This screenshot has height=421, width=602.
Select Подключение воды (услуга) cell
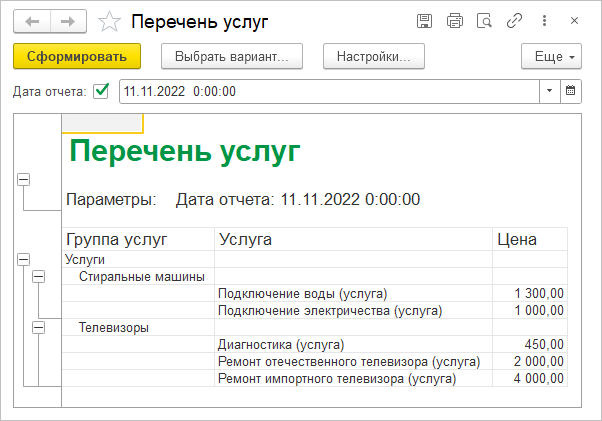[x=353, y=294]
